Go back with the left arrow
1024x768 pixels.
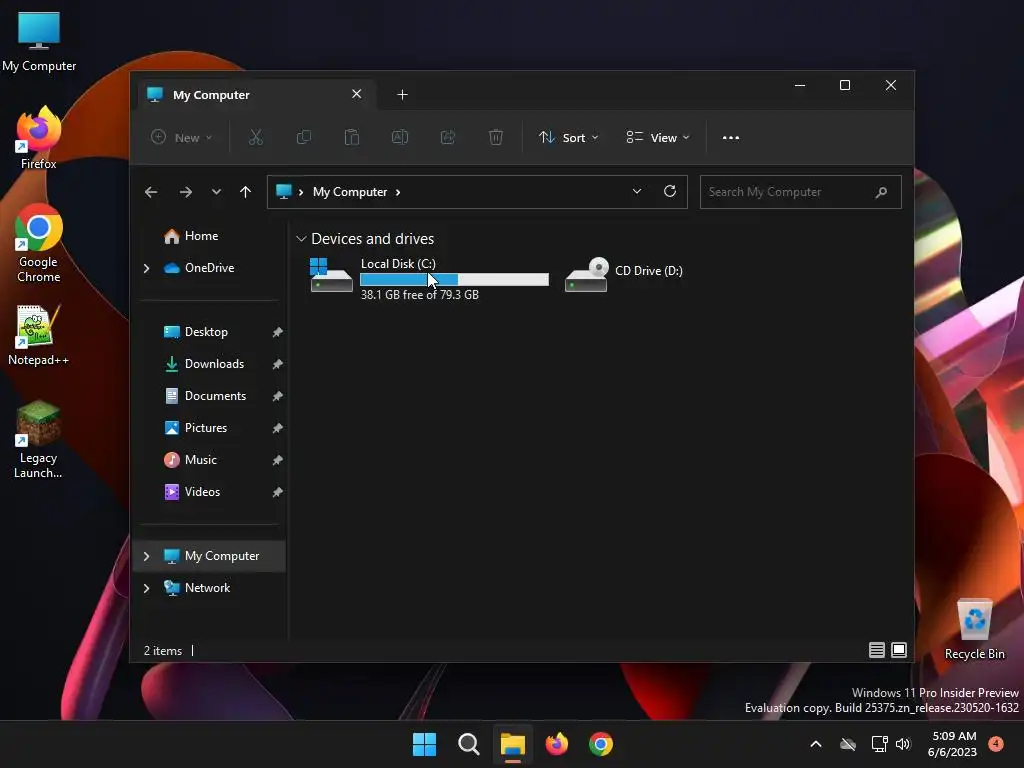click(151, 192)
